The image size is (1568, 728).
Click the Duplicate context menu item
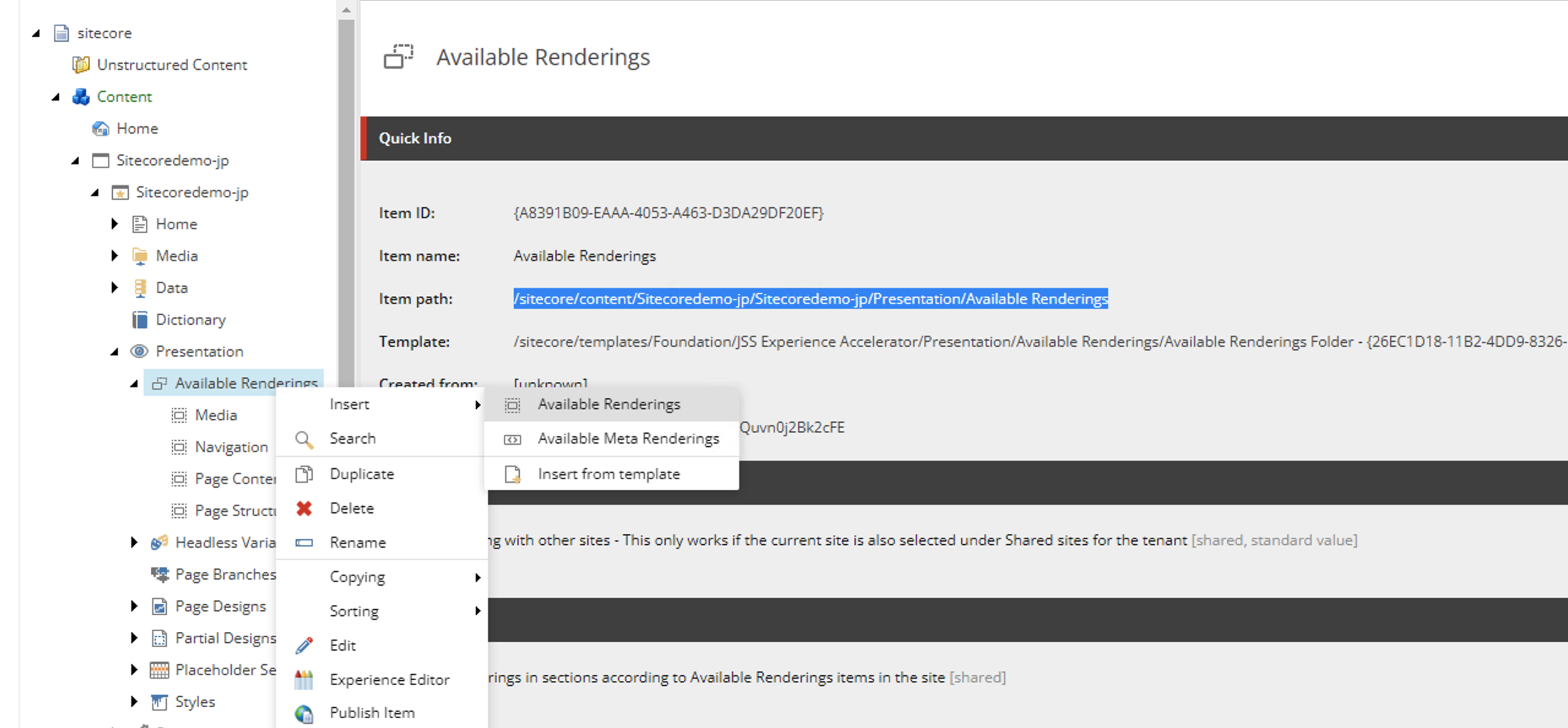pyautogui.click(x=362, y=473)
